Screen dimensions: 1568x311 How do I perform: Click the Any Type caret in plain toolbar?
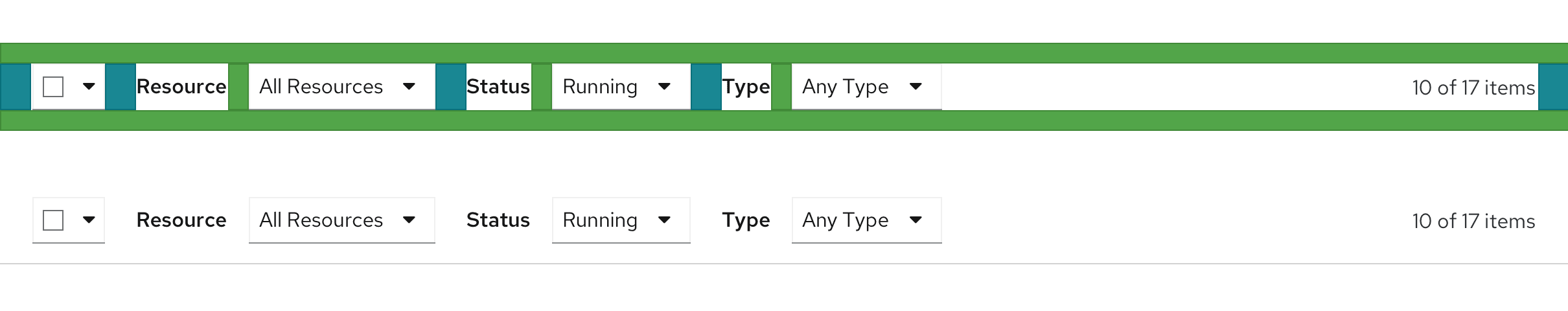(916, 220)
